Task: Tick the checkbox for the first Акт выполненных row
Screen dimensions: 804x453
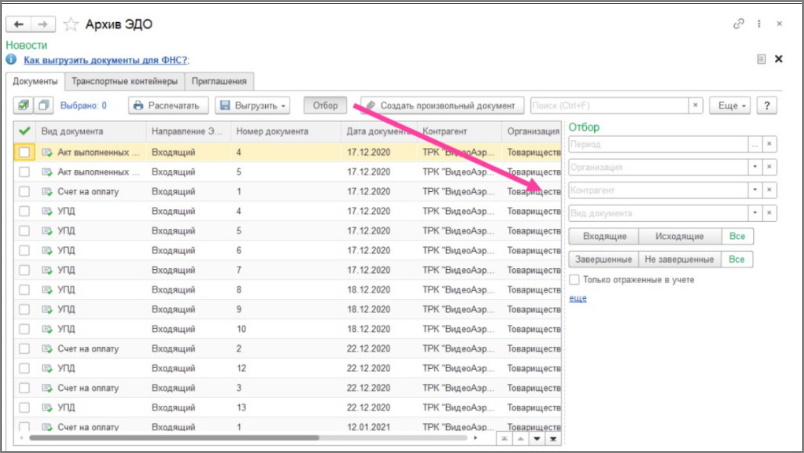Action: 24,152
